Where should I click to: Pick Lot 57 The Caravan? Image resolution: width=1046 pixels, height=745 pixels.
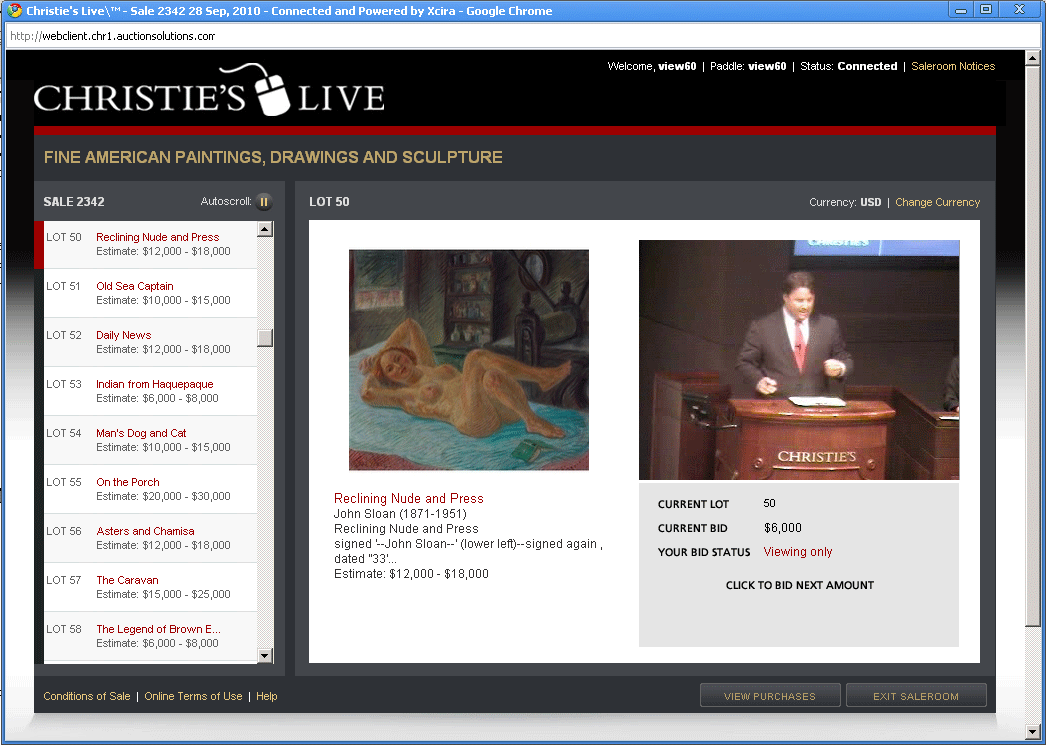pos(127,580)
